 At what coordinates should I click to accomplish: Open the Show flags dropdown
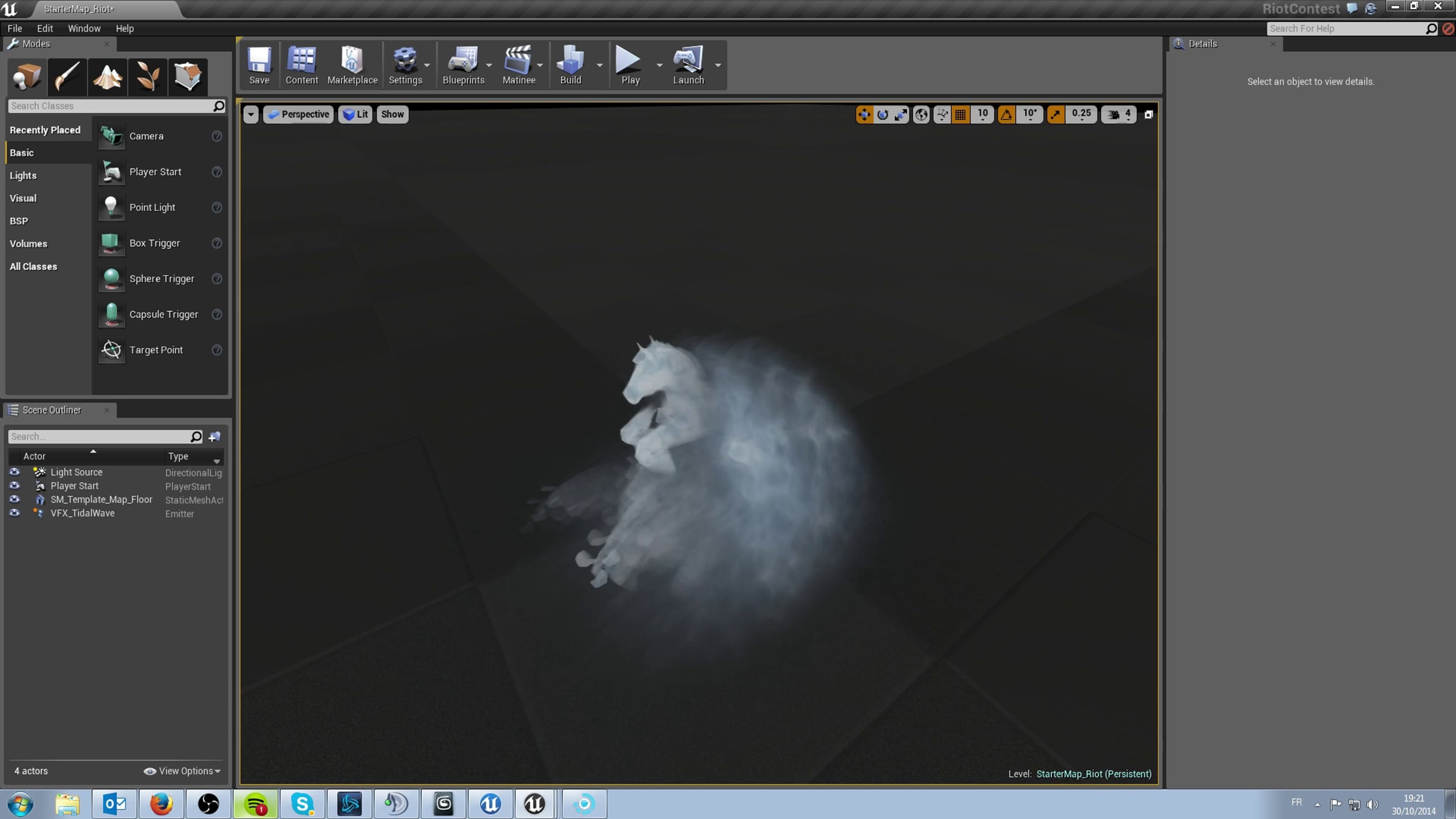click(x=393, y=114)
